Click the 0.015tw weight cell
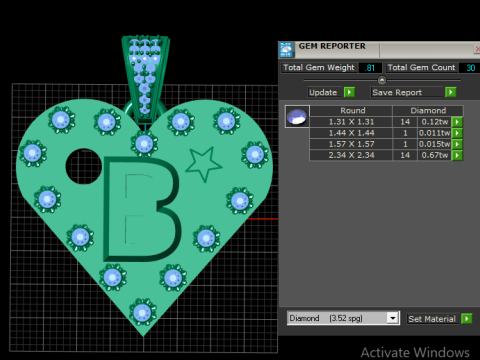The image size is (480, 360). pos(435,144)
